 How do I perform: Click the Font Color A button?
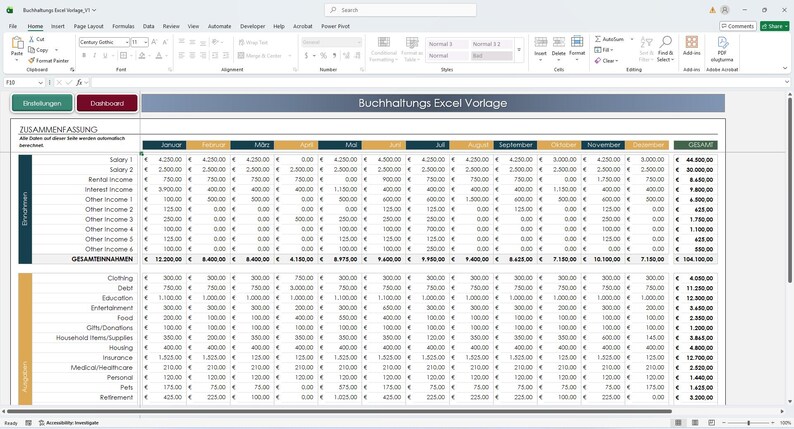[x=159, y=55]
